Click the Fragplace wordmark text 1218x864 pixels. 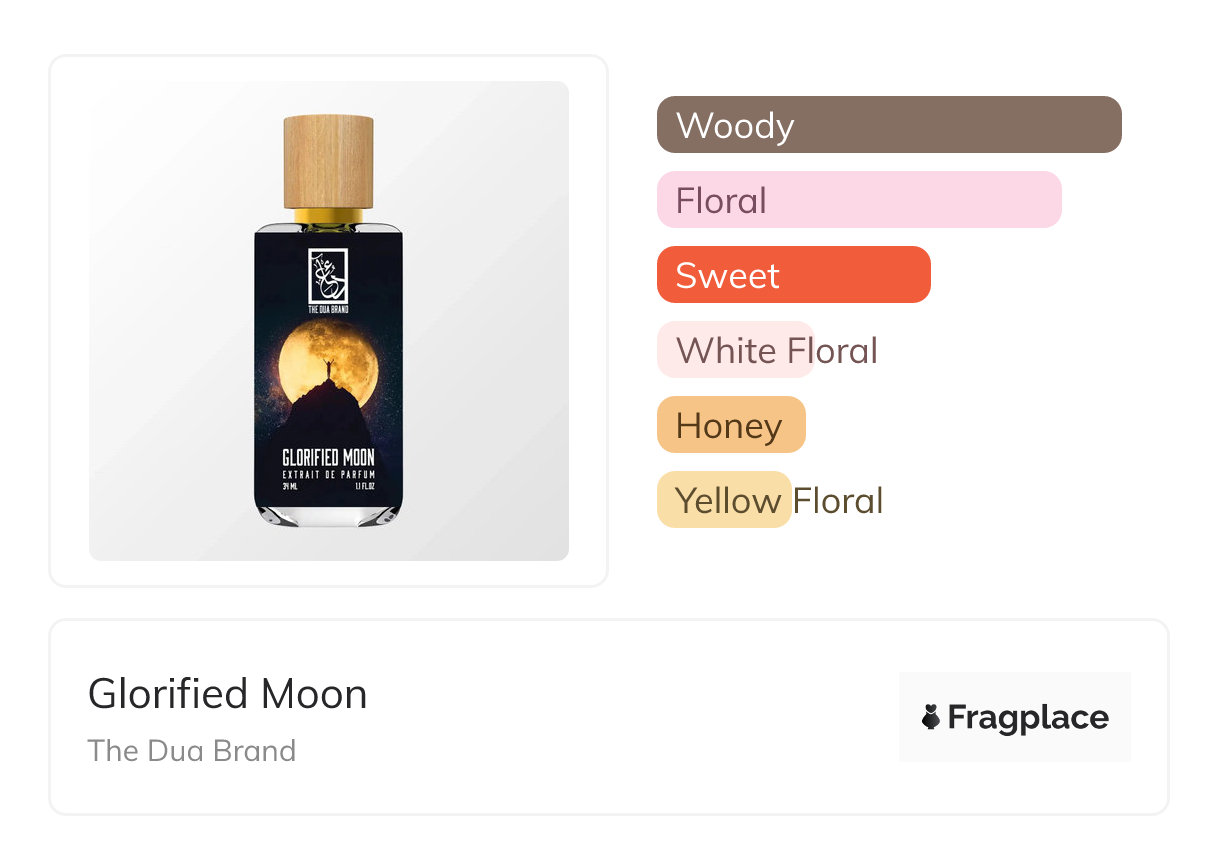click(x=1028, y=718)
